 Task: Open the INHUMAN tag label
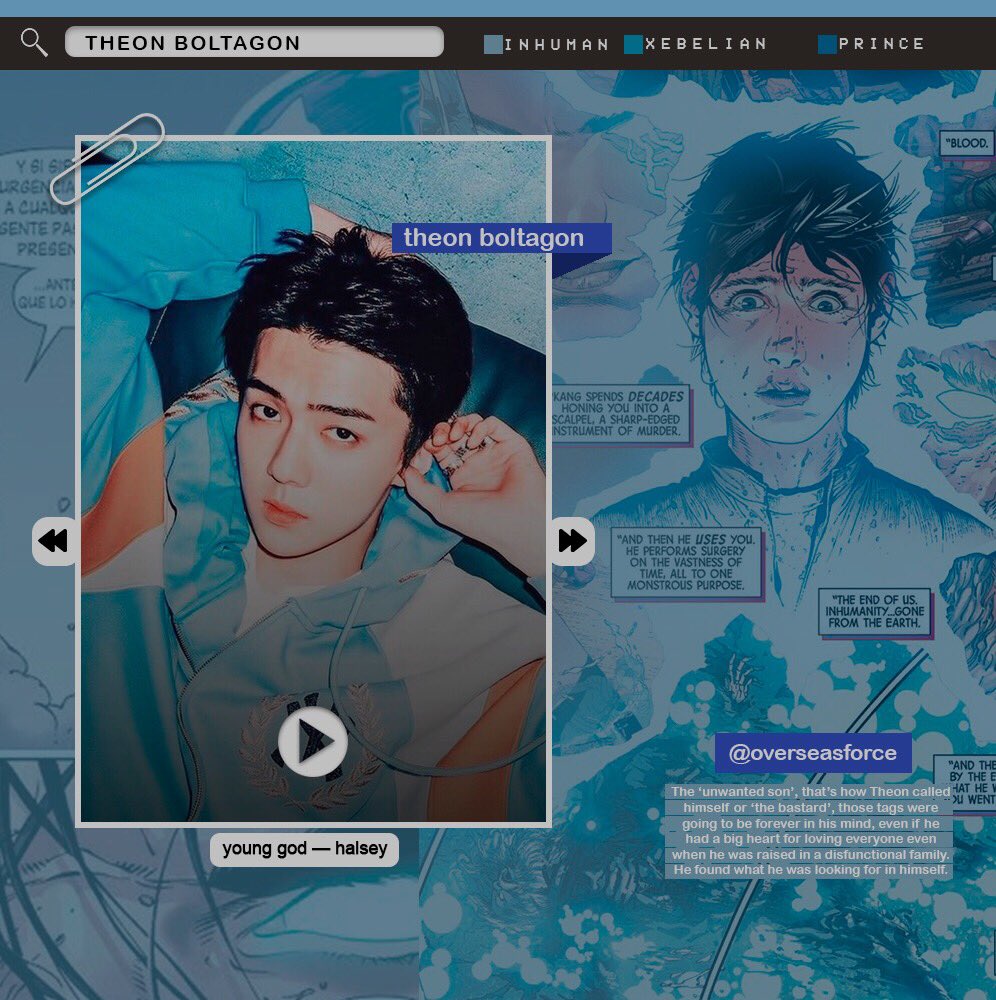click(x=557, y=45)
